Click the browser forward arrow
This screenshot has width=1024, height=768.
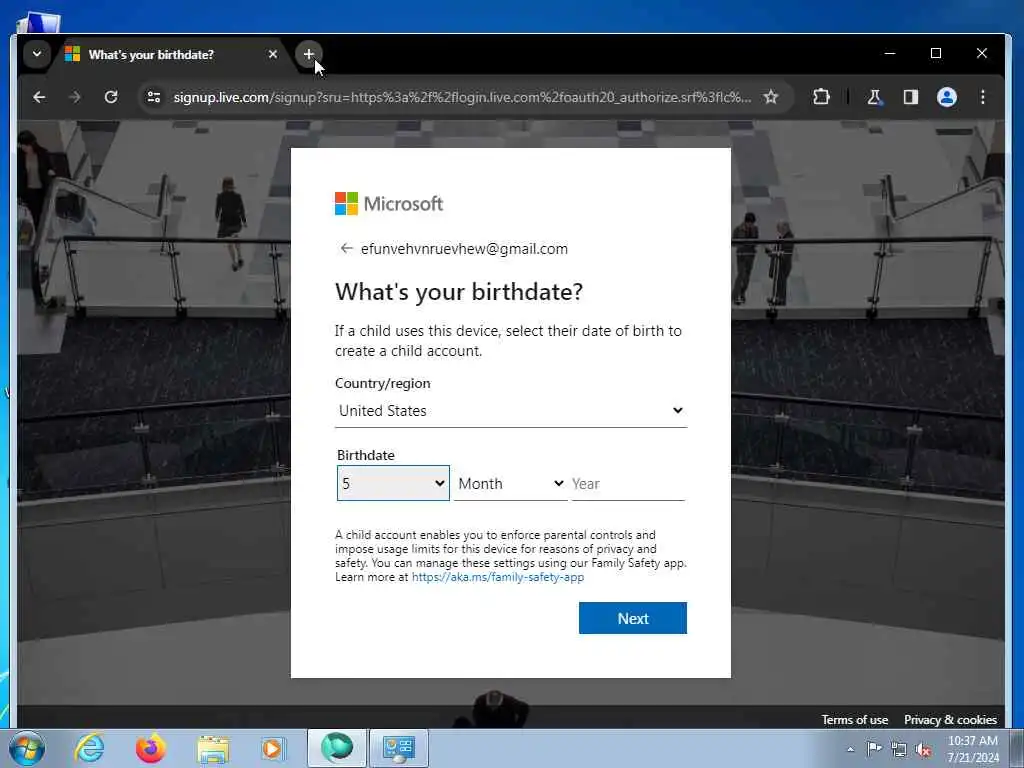pyautogui.click(x=75, y=97)
